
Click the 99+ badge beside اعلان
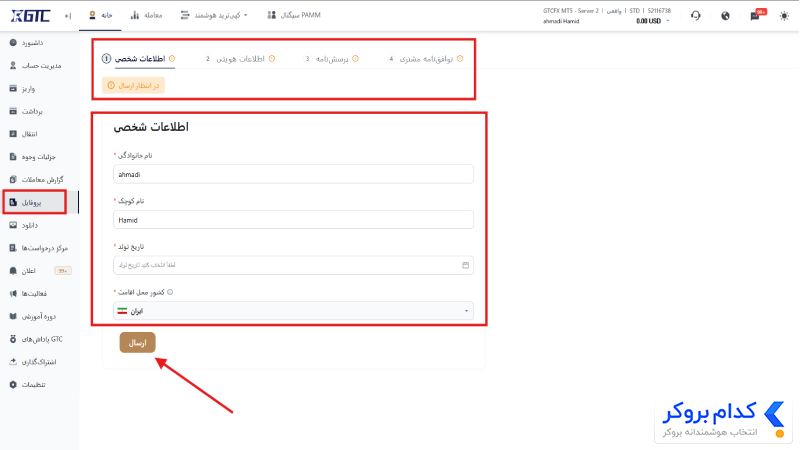click(x=63, y=271)
